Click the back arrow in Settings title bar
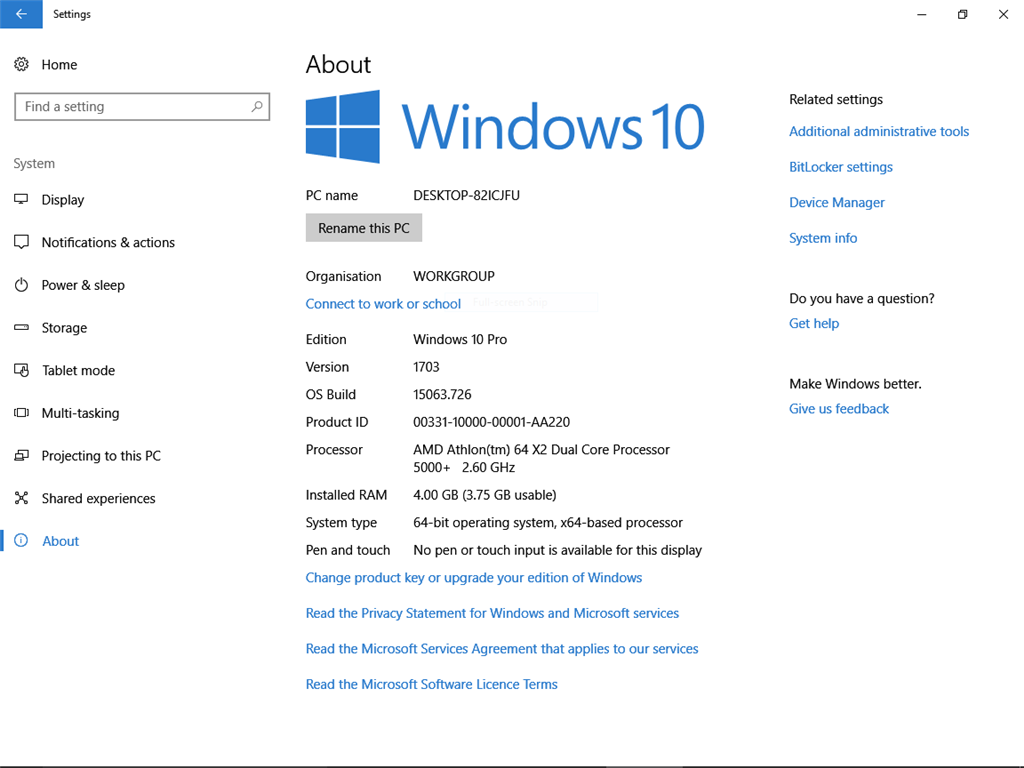The height and width of the screenshot is (768, 1024). click(21, 14)
